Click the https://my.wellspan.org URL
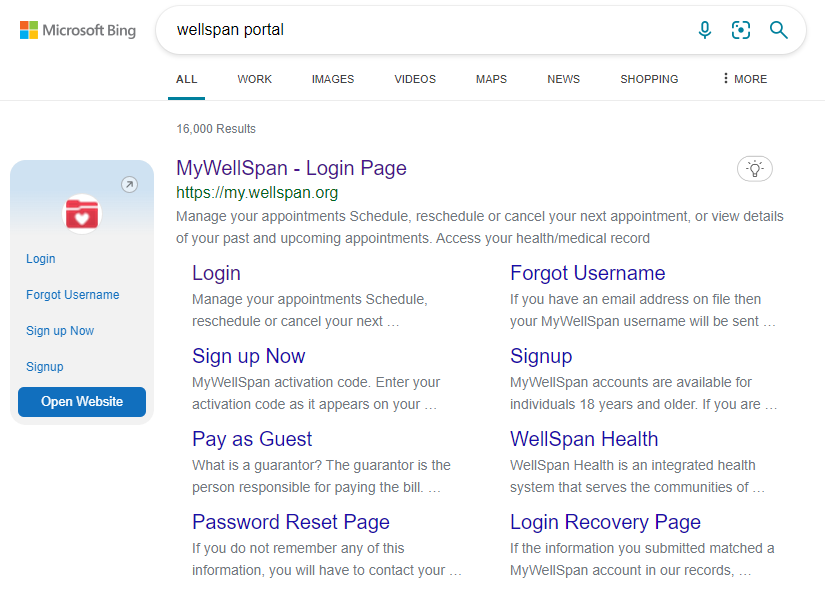 (x=257, y=193)
